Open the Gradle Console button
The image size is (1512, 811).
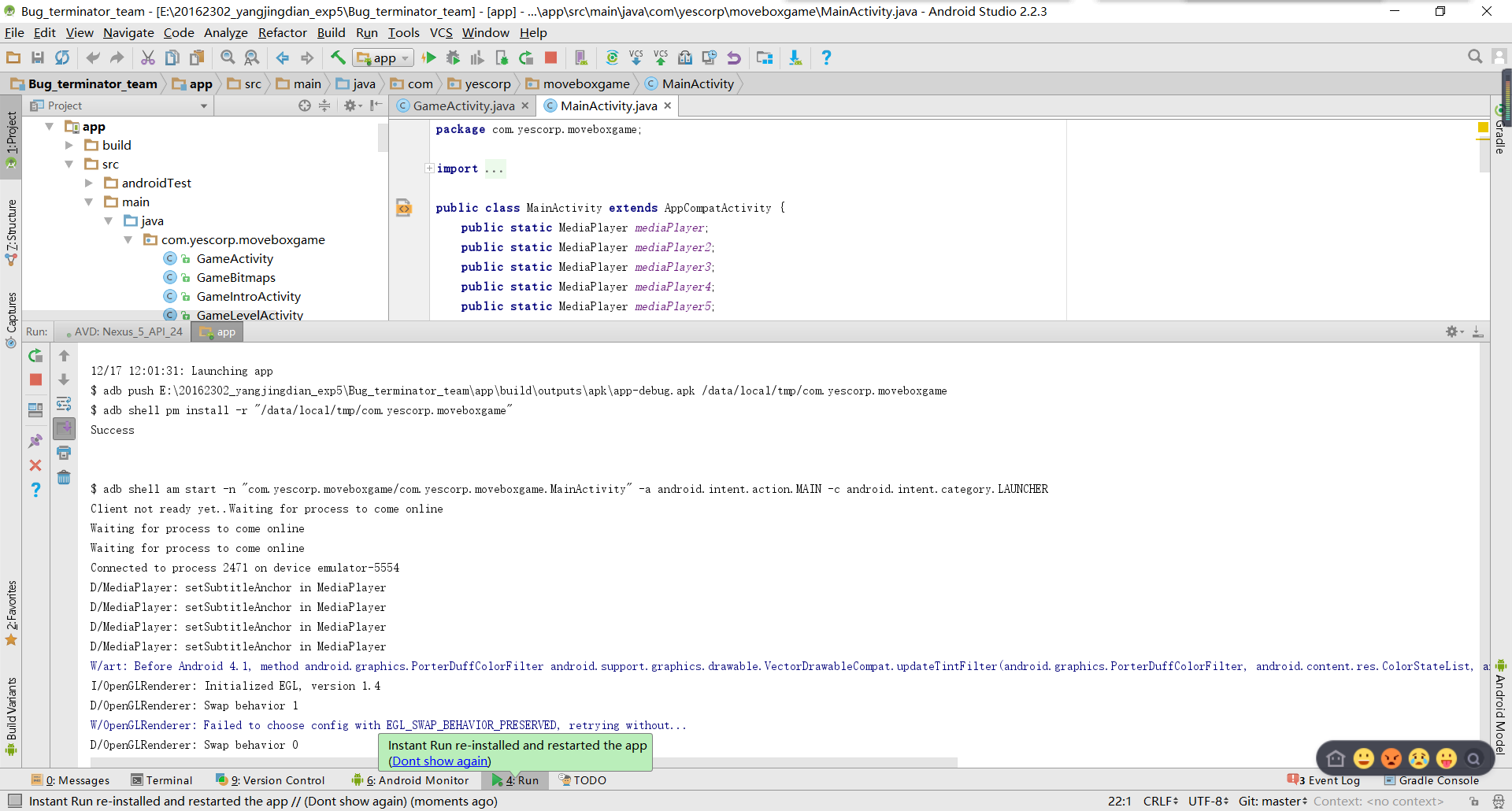[1432, 780]
